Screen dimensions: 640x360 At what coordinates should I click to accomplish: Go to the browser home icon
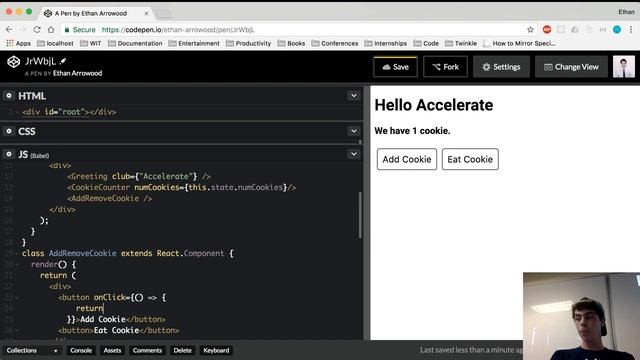pos(51,29)
